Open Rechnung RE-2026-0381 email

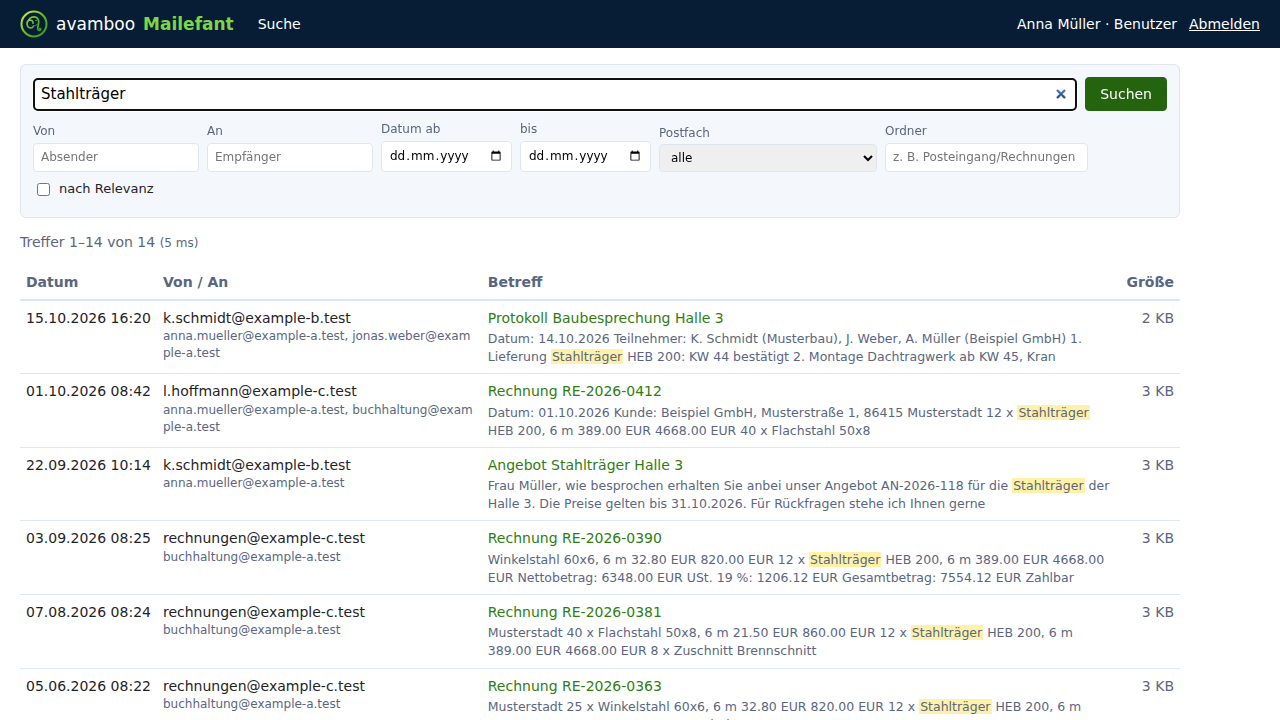575,612
